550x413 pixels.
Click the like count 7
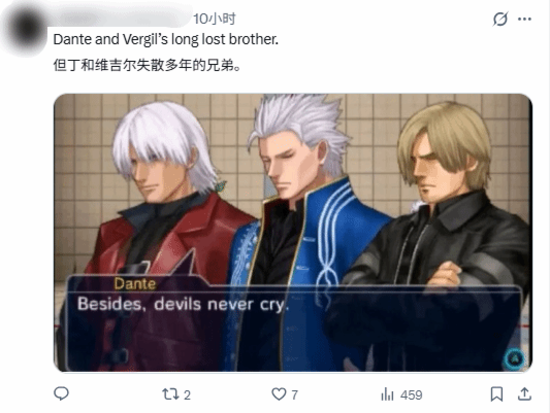click(x=295, y=395)
